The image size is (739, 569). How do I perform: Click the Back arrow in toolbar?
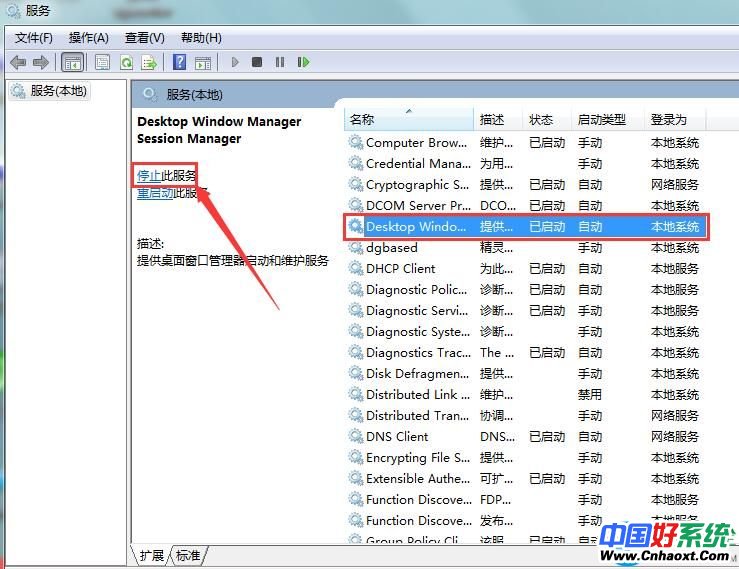tap(18, 62)
